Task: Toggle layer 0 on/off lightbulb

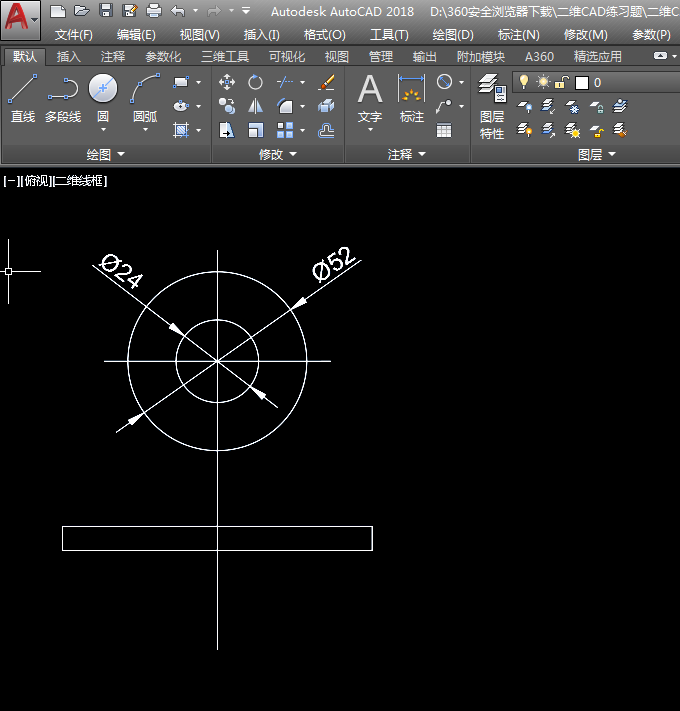Action: pyautogui.click(x=524, y=82)
